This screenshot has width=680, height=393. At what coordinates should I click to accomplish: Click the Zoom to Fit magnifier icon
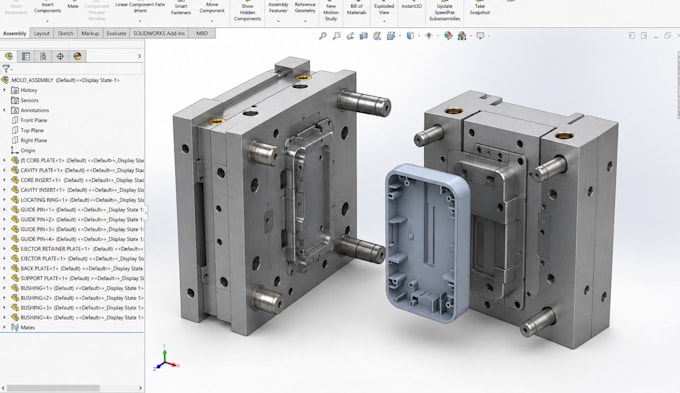323,36
